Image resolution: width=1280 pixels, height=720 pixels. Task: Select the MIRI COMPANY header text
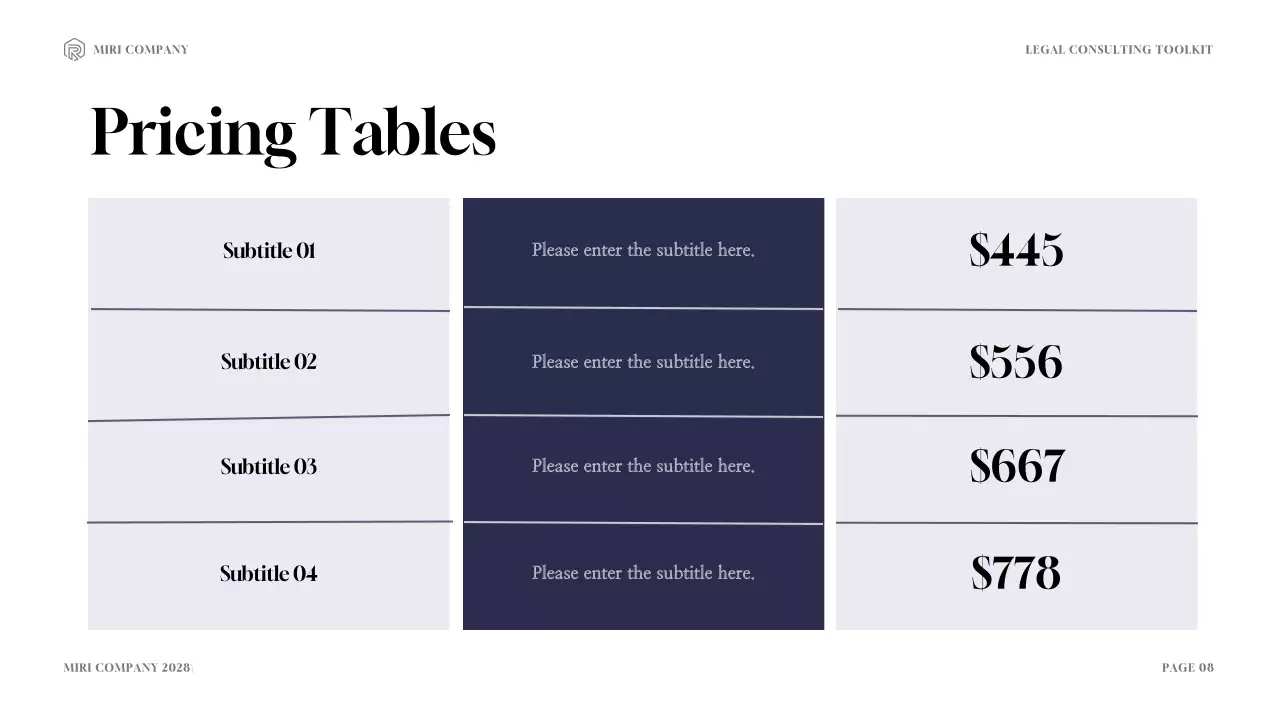[140, 50]
